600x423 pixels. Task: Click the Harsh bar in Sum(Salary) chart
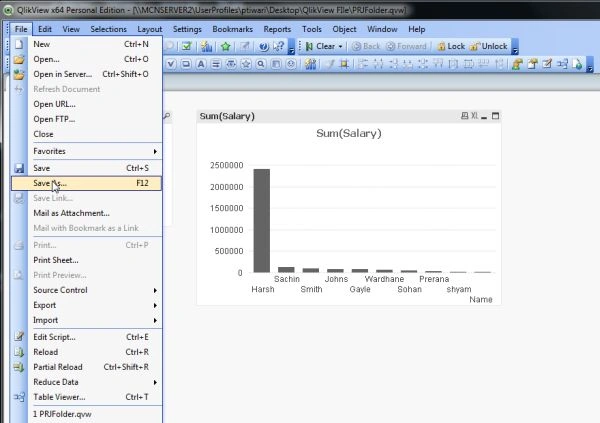pyautogui.click(x=262, y=221)
